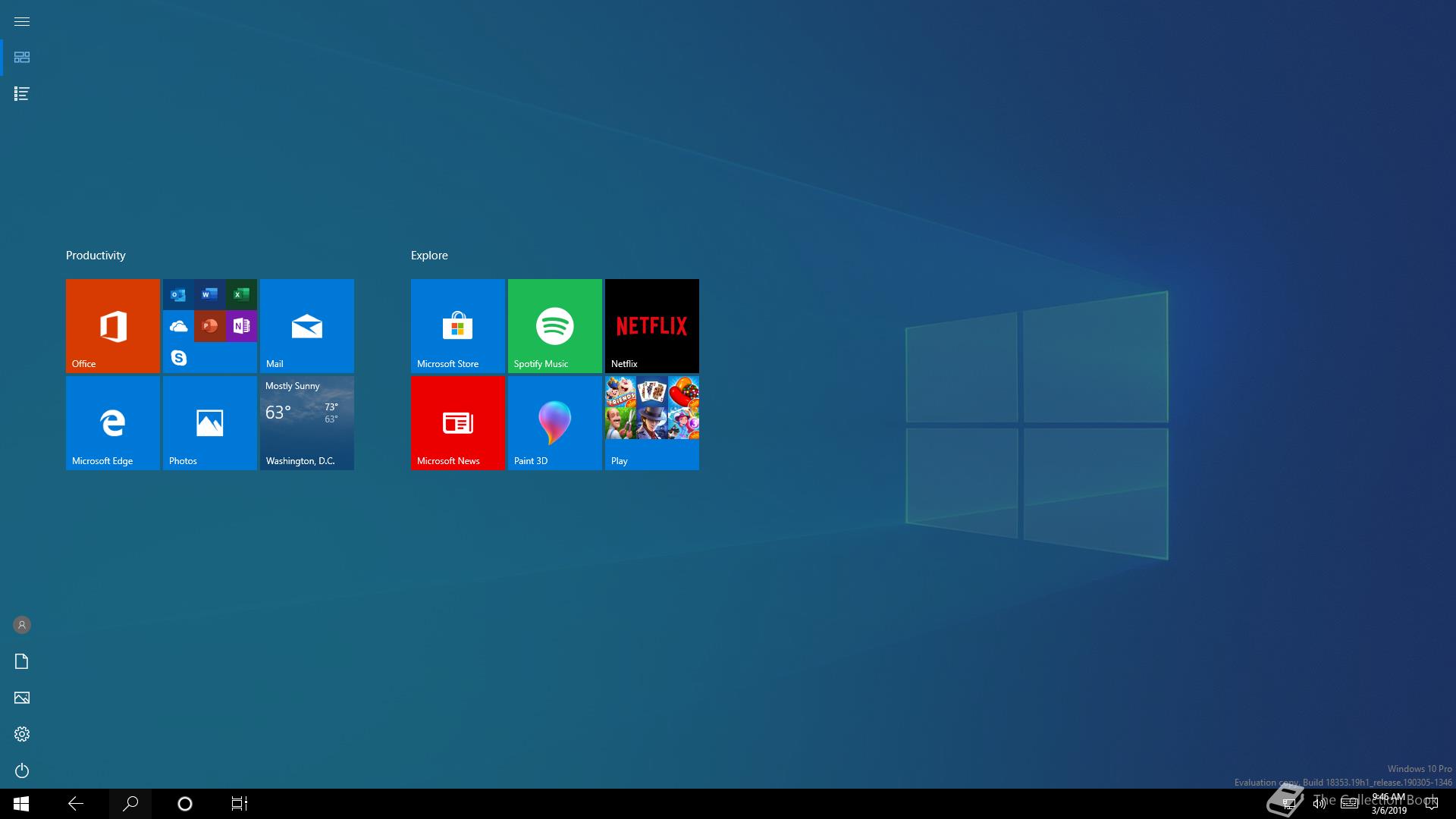Launch Netflix from the Explore group
The image size is (1456, 819).
(x=651, y=325)
